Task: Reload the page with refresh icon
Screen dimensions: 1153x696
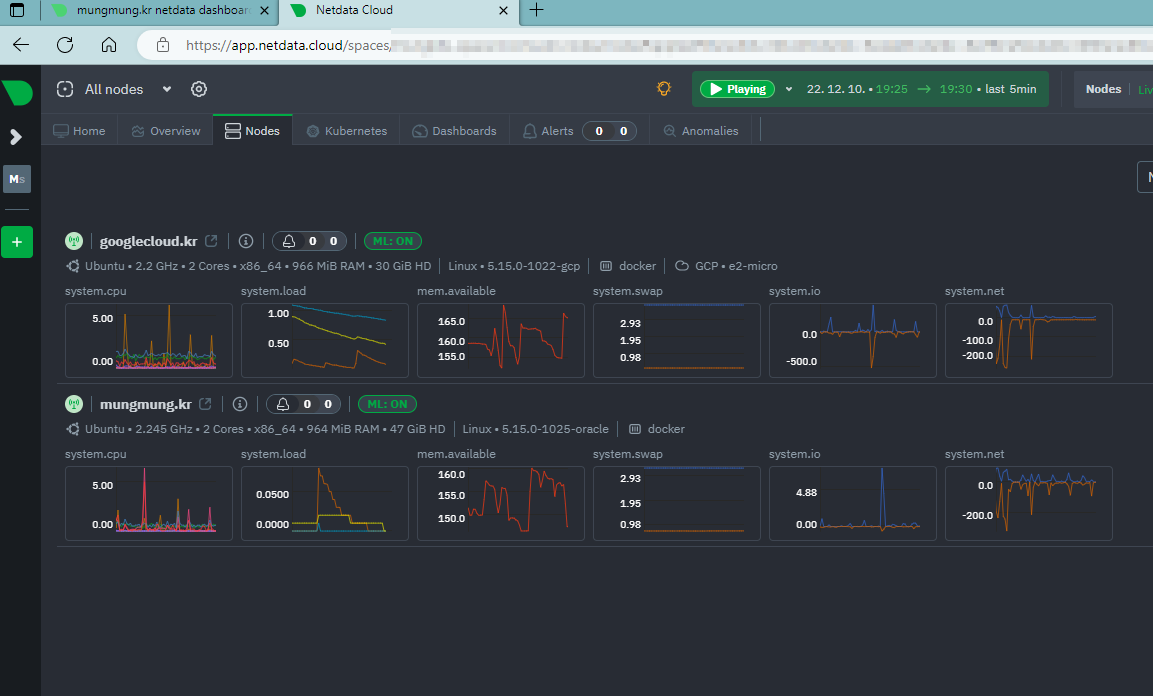Action: [x=65, y=45]
